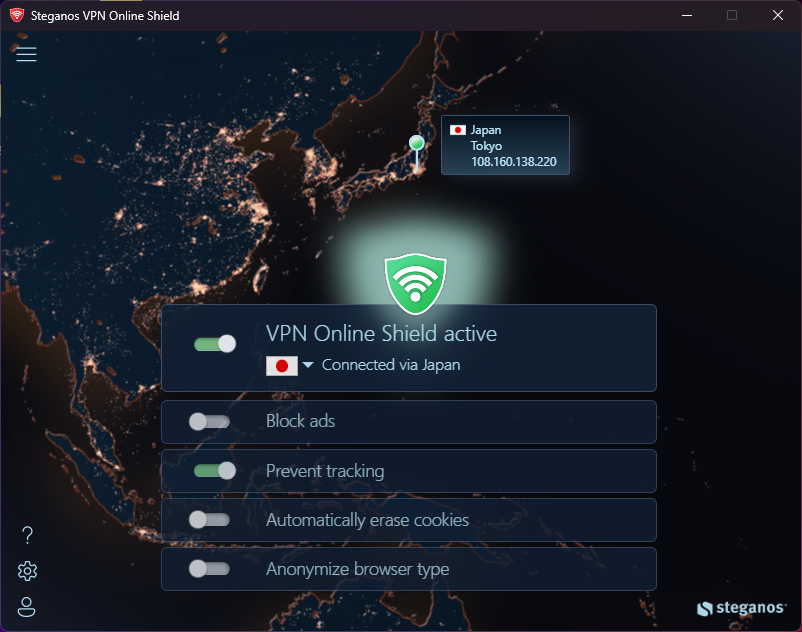Open the user account icon

(27, 606)
